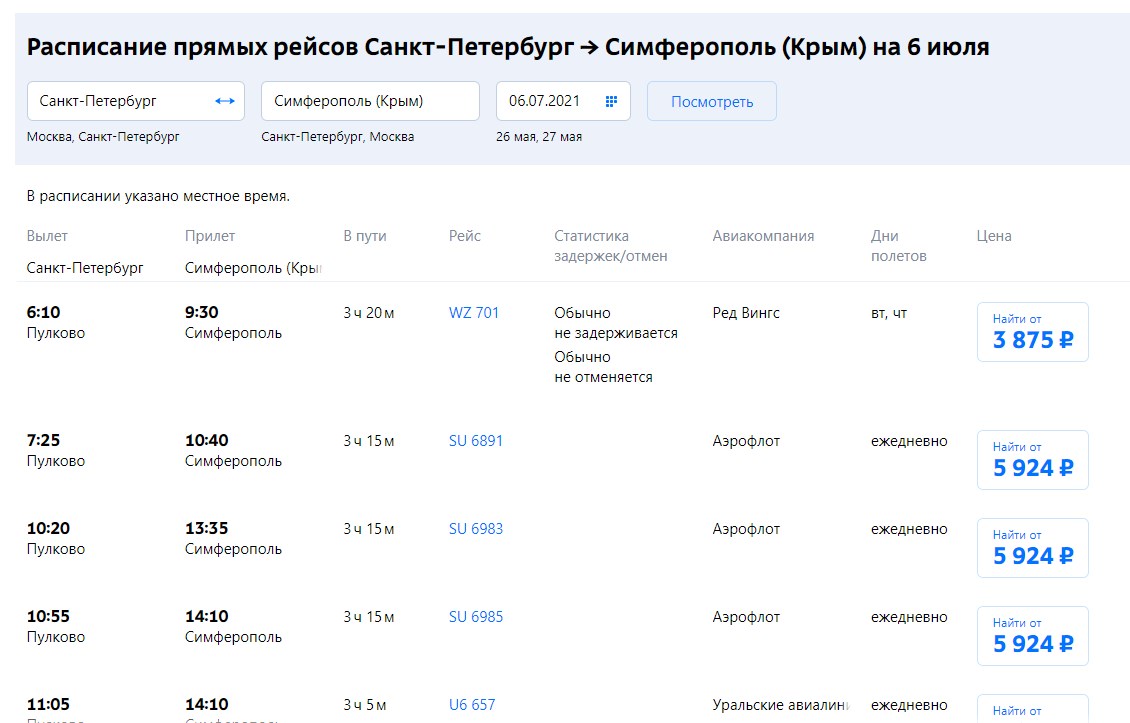Select 26 мая, 27 мая date suggestion
Viewport: 1130px width, 723px height.
click(x=539, y=137)
